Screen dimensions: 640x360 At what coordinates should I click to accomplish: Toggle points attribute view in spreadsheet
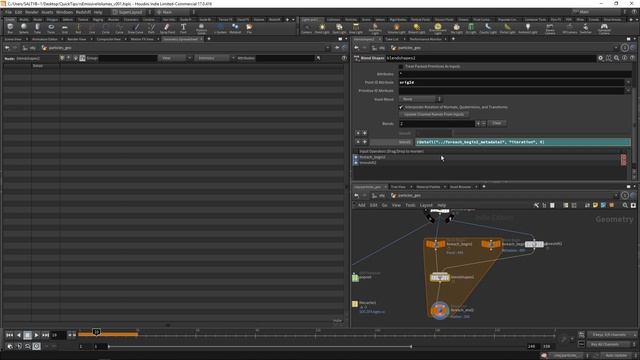point(62,58)
